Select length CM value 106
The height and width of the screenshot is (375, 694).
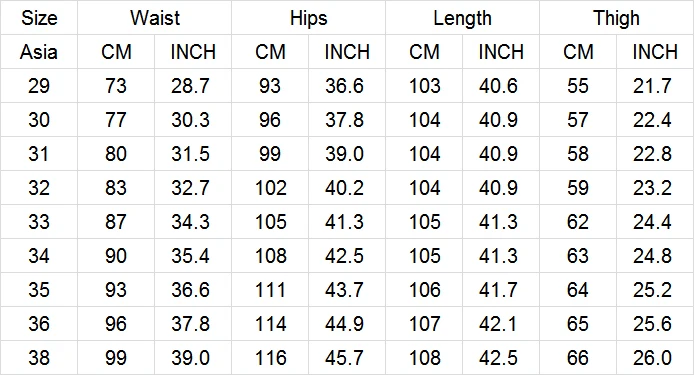(x=424, y=290)
